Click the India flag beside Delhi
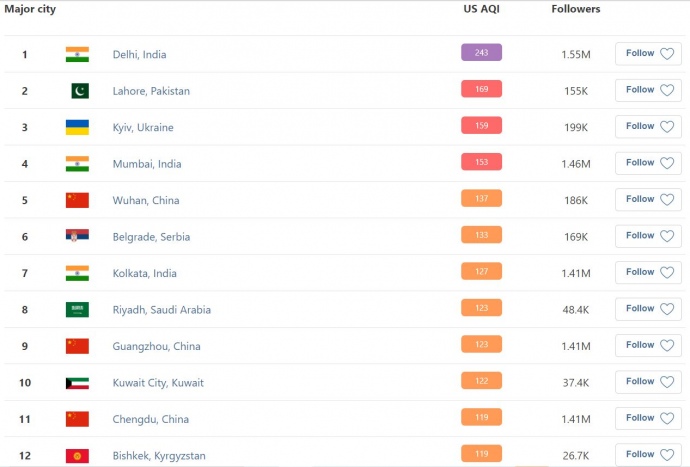 pyautogui.click(x=77, y=54)
